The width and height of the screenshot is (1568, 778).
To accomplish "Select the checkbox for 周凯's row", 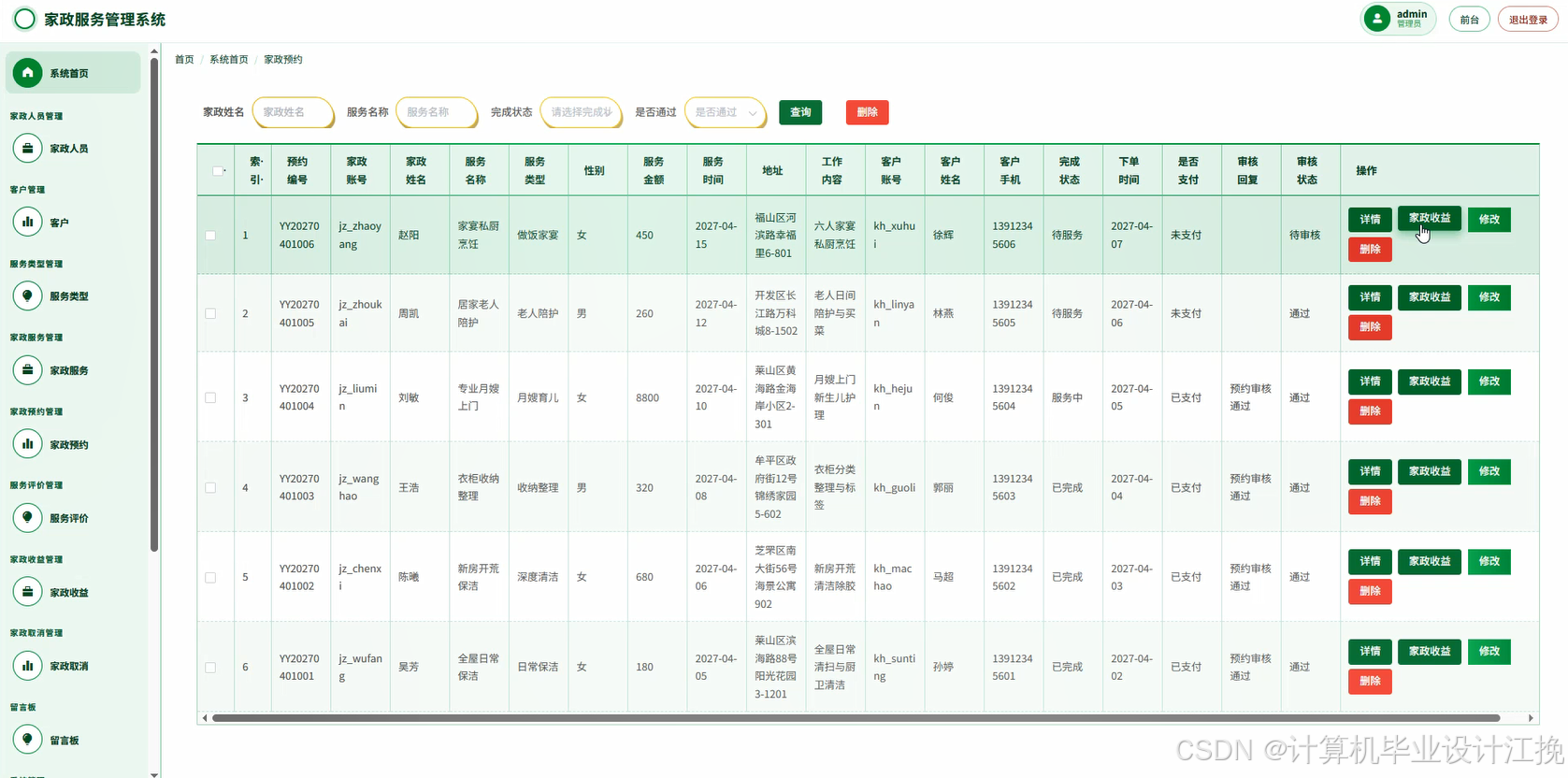I will [210, 314].
